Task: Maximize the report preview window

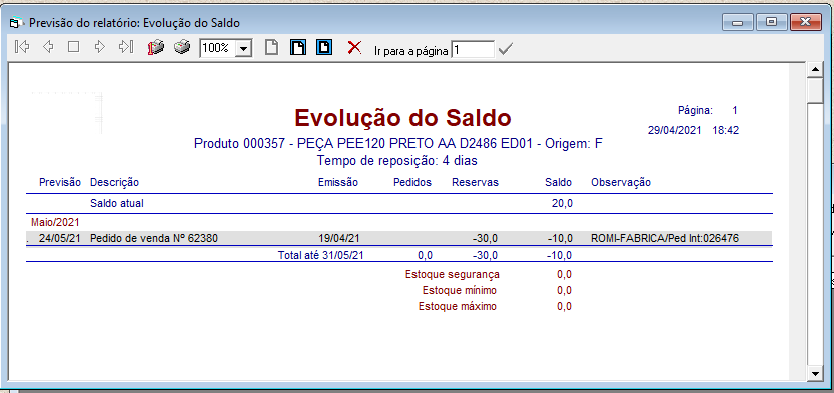Action: [x=771, y=22]
